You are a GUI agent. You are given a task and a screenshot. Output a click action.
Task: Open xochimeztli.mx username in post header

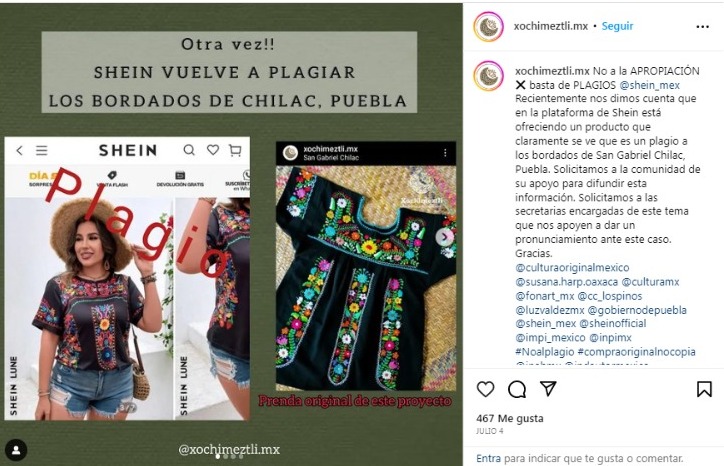point(551,26)
